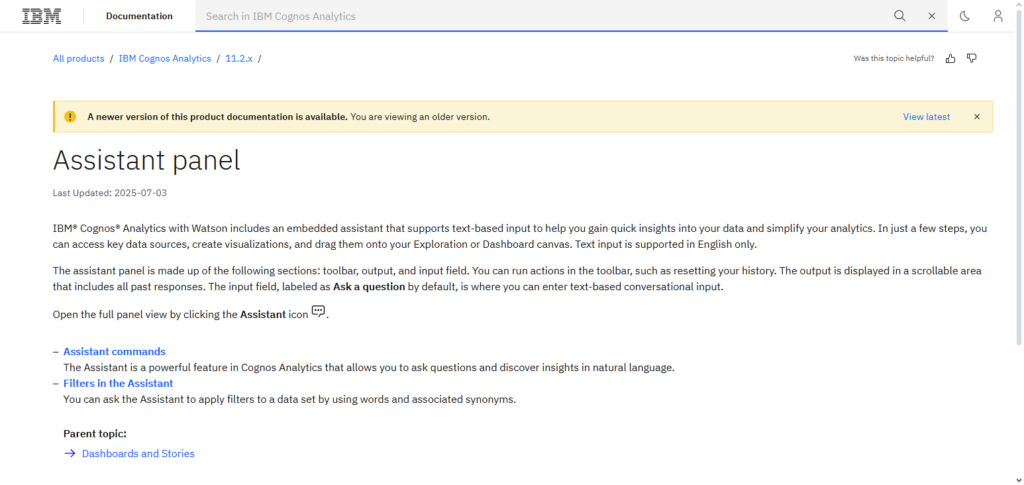The width and height of the screenshot is (1024, 485).
Task: Clear the search with the X icon
Action: coord(932,16)
